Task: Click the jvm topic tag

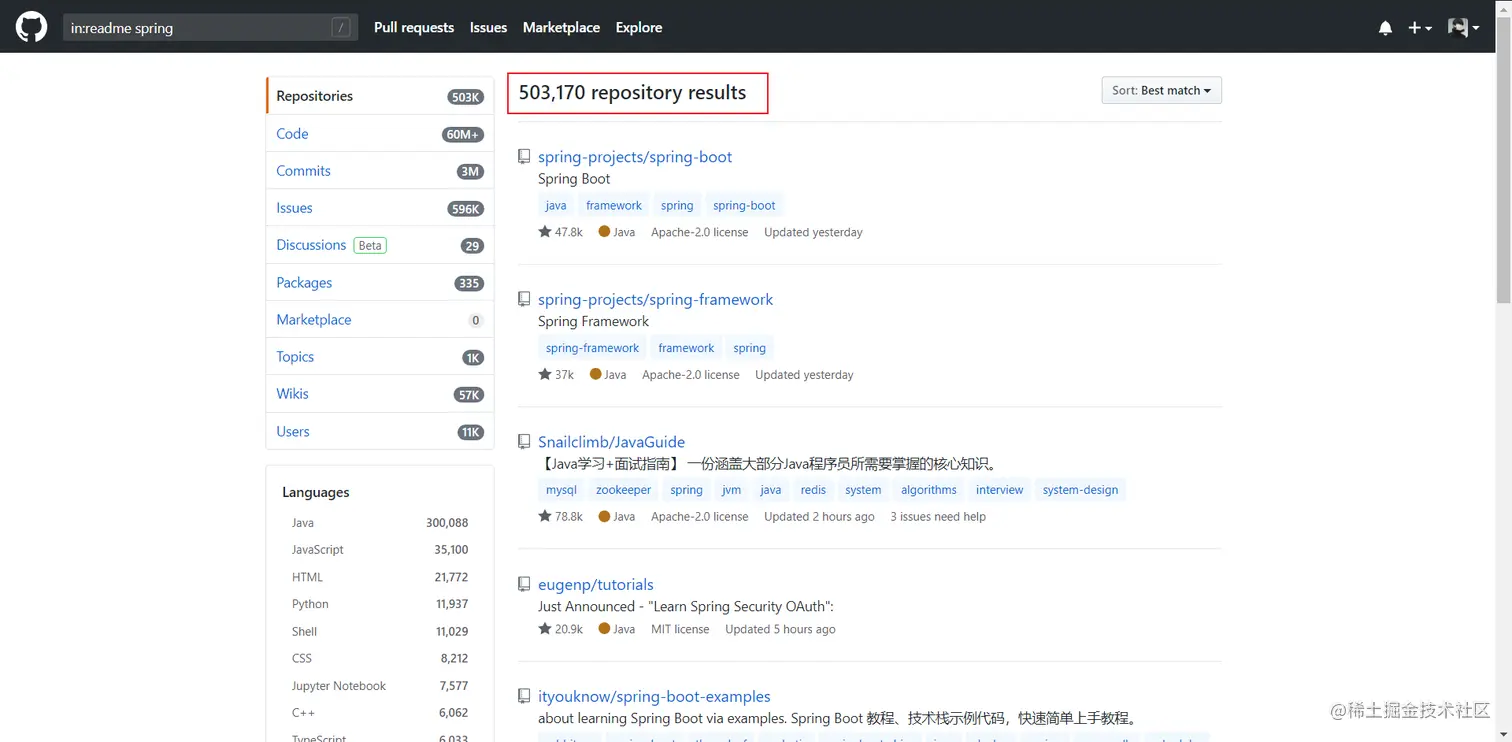Action: pyautogui.click(x=731, y=490)
